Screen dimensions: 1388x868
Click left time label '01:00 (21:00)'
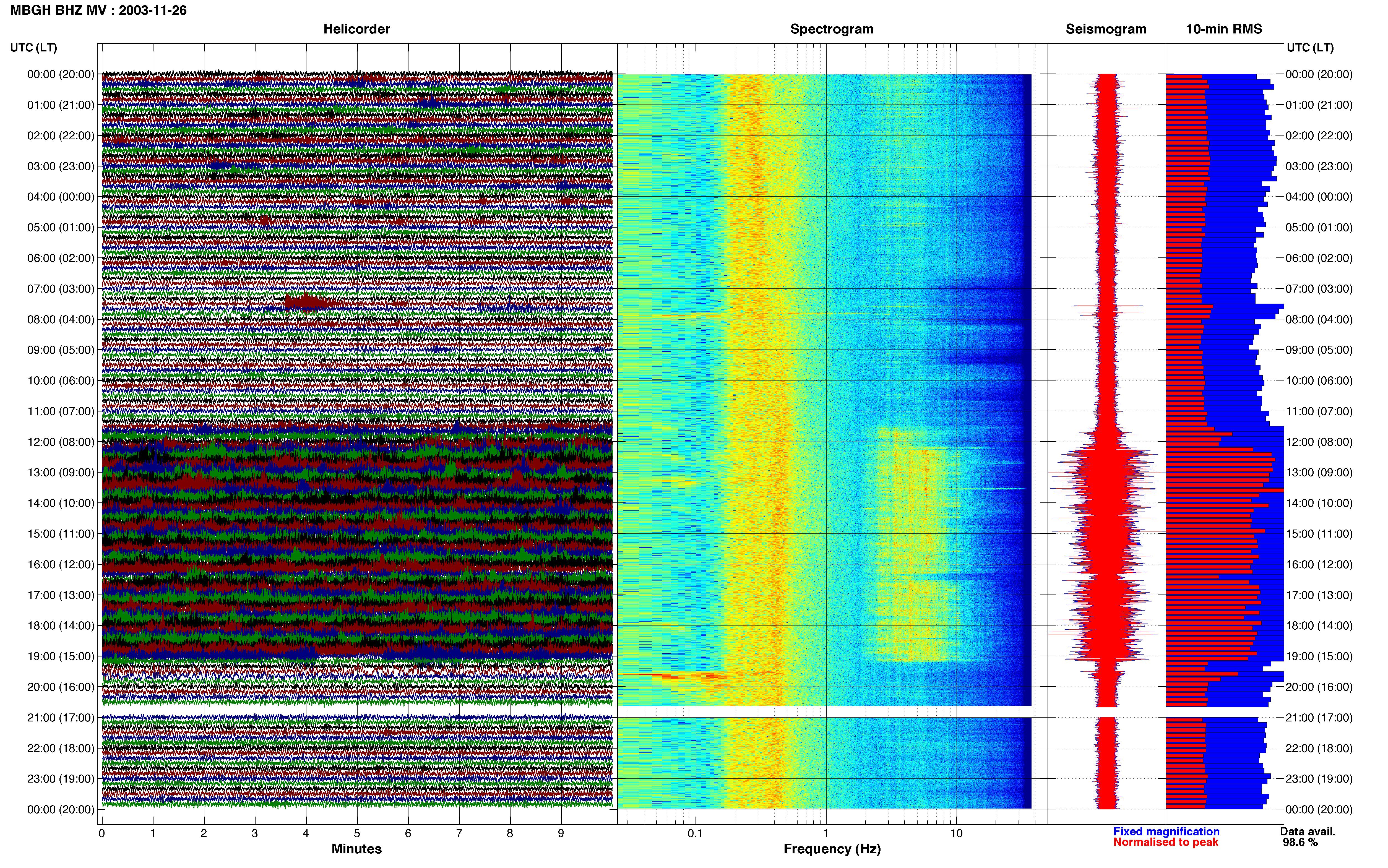pyautogui.click(x=61, y=105)
